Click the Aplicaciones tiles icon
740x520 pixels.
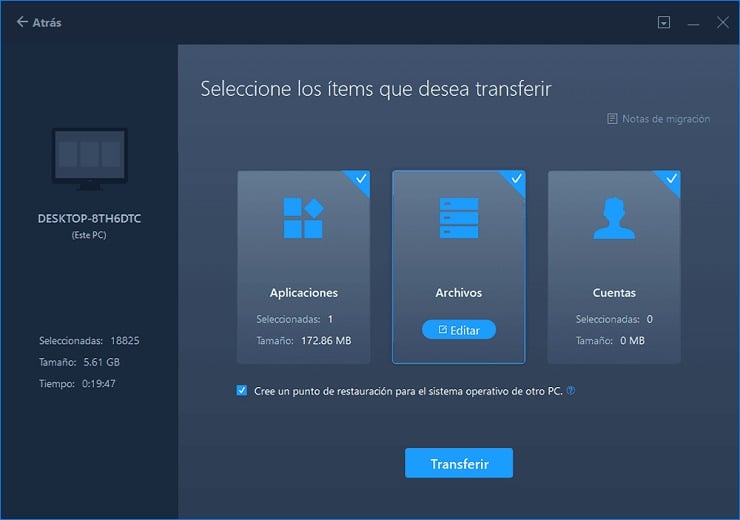coord(303,218)
